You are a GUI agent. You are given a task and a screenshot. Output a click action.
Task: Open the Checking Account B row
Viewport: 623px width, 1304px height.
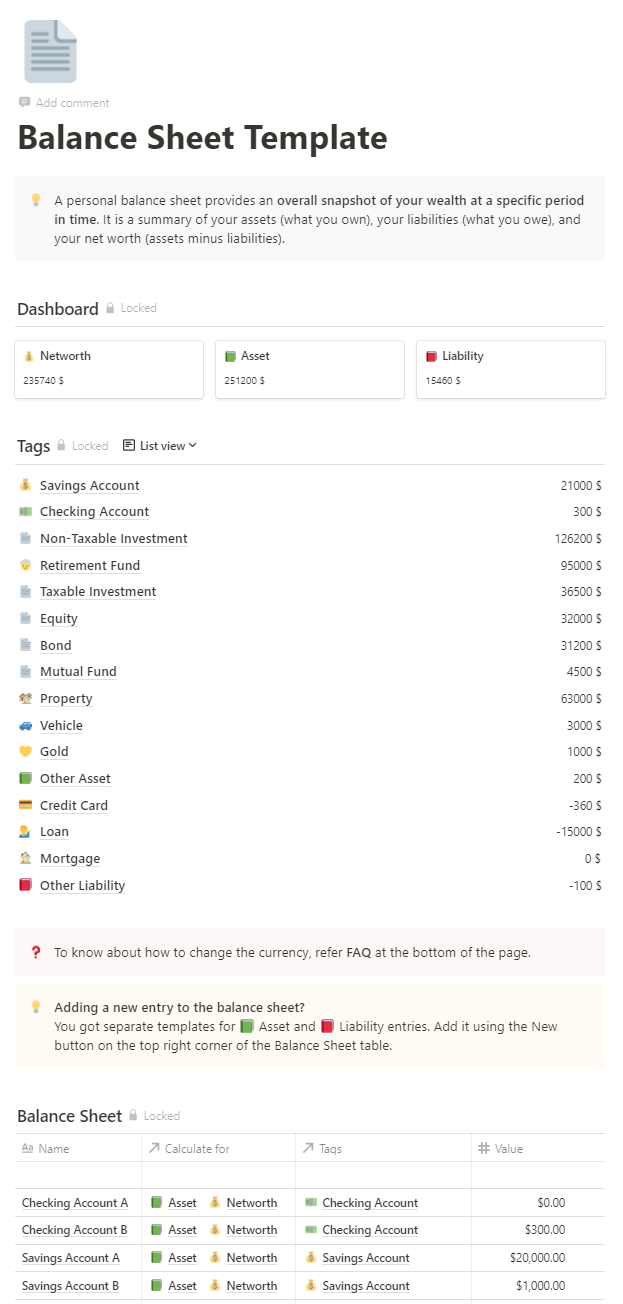[x=75, y=1231]
